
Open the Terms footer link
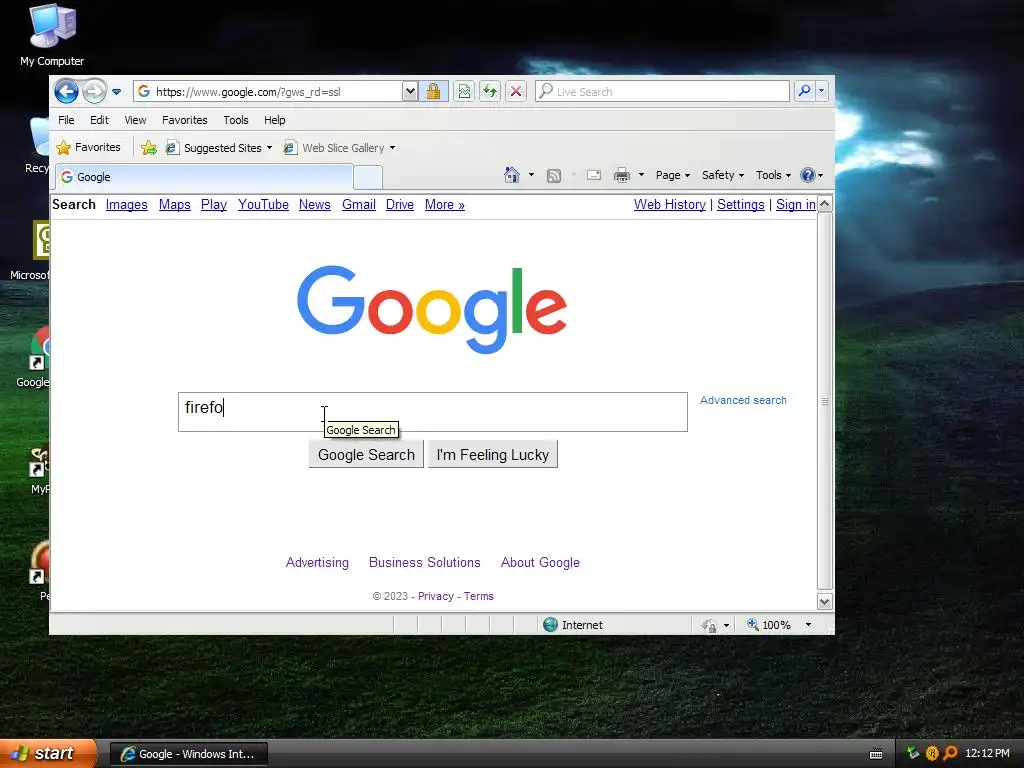(479, 596)
